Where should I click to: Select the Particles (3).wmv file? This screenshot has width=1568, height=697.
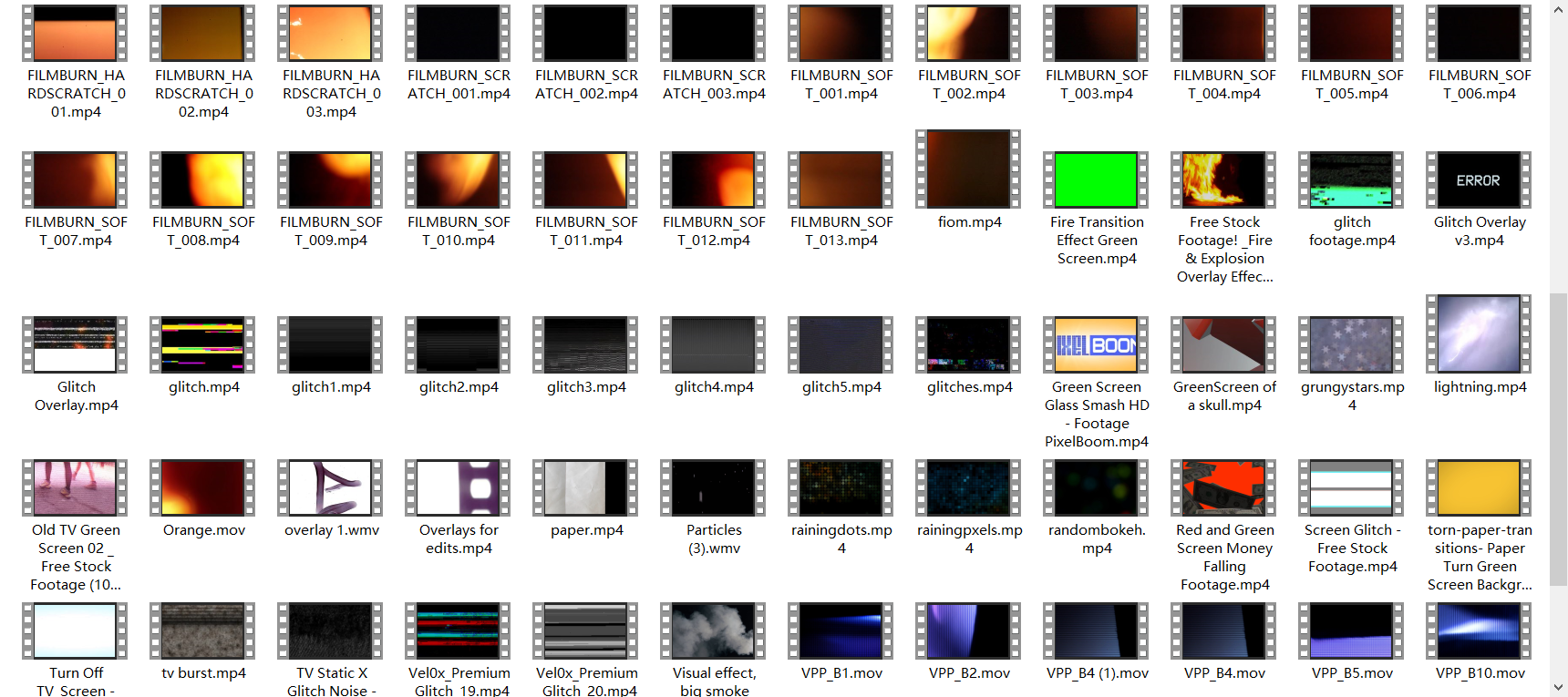pos(713,488)
